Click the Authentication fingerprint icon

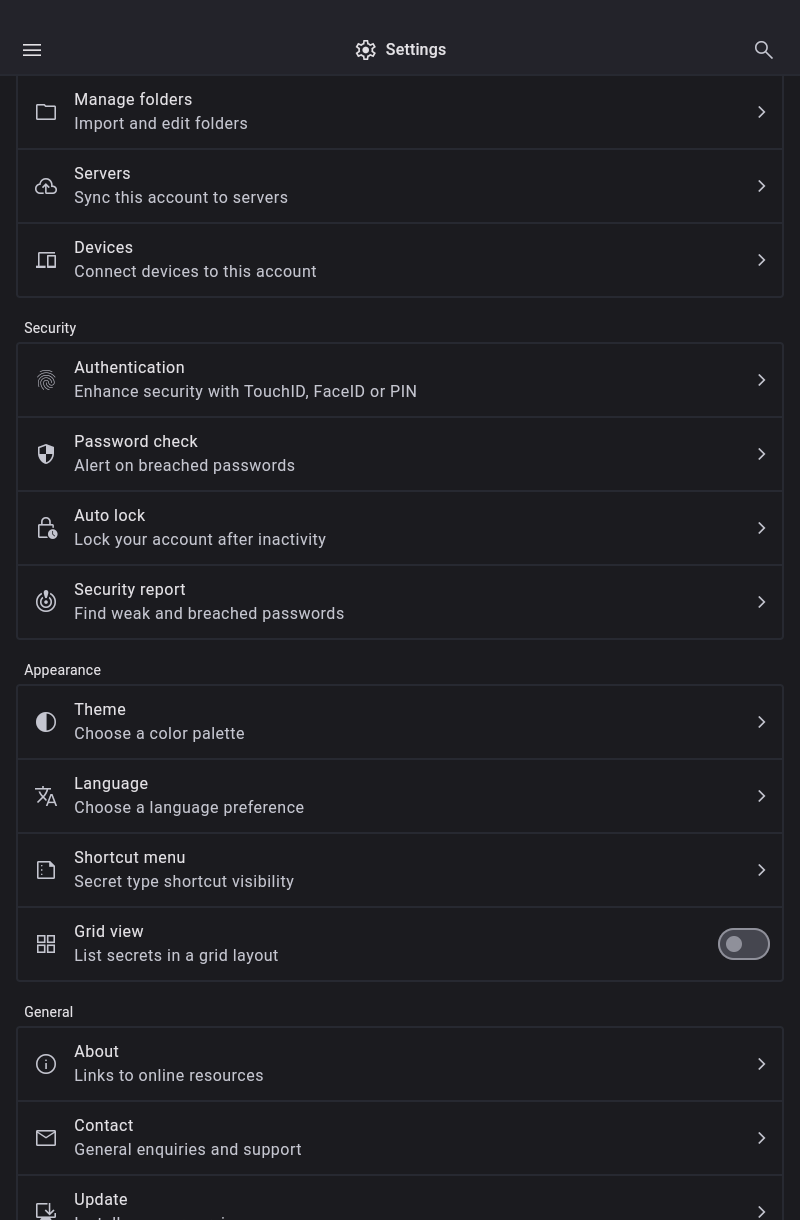(46, 380)
